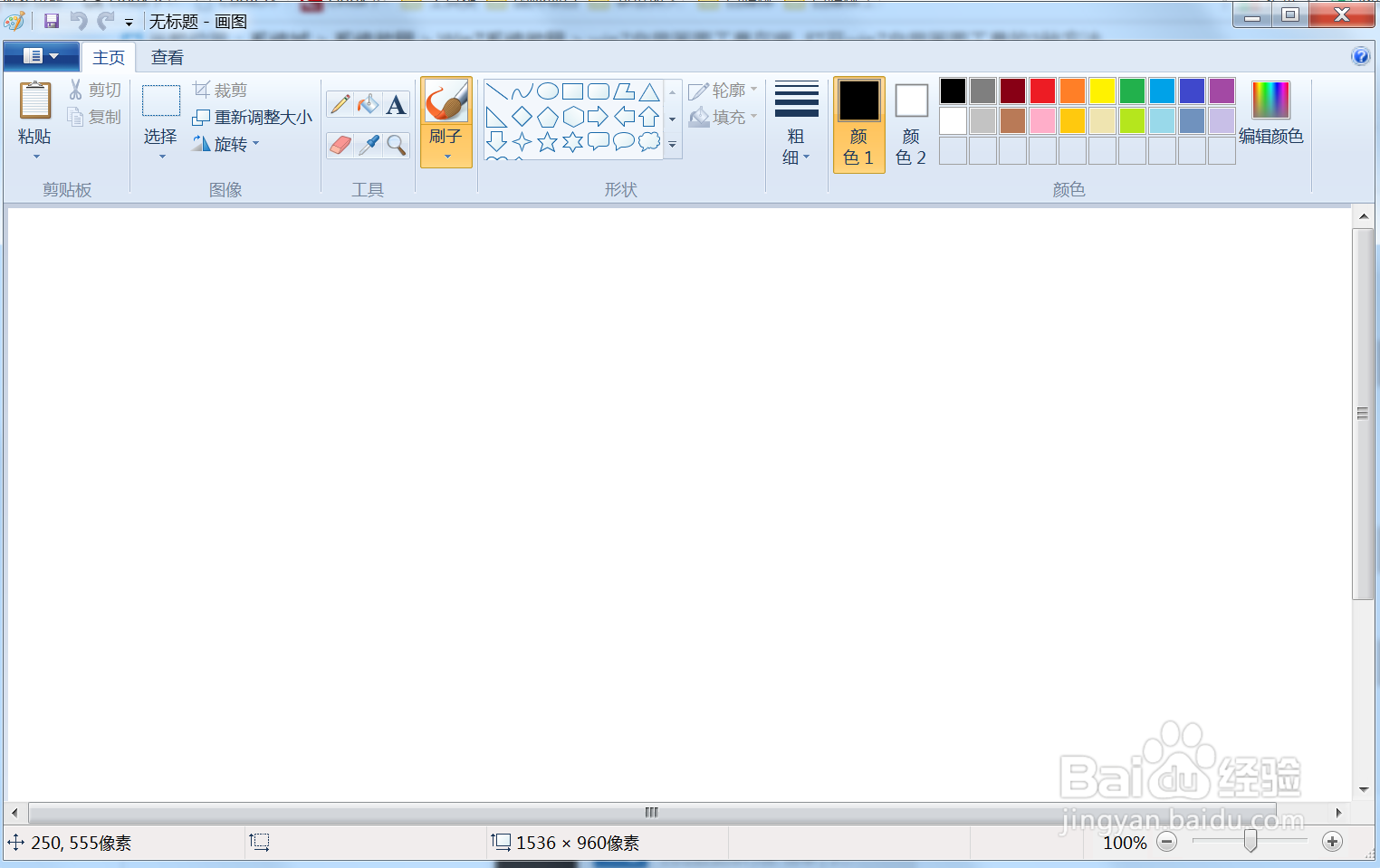
Task: Select the Pencil tool
Action: point(339,103)
